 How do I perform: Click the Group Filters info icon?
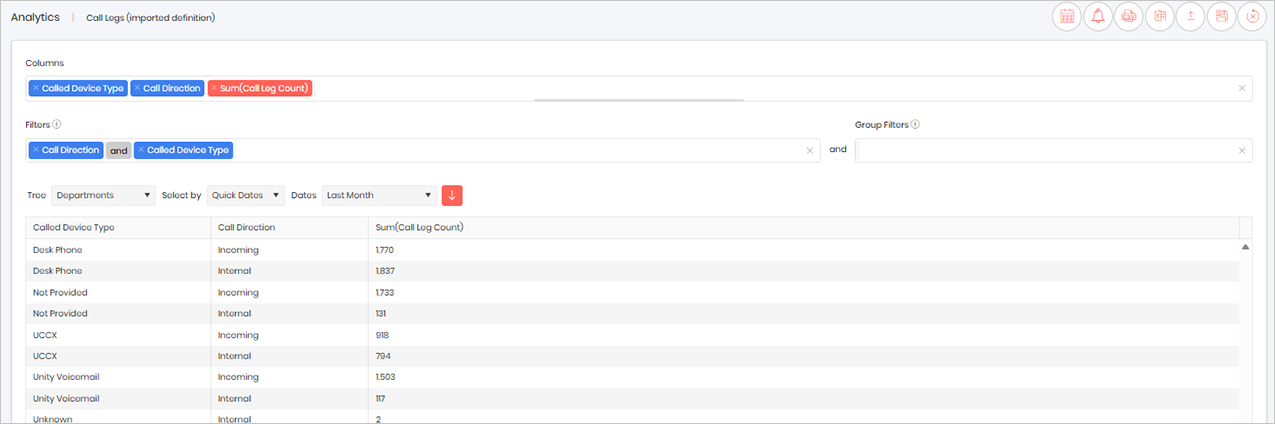(915, 125)
